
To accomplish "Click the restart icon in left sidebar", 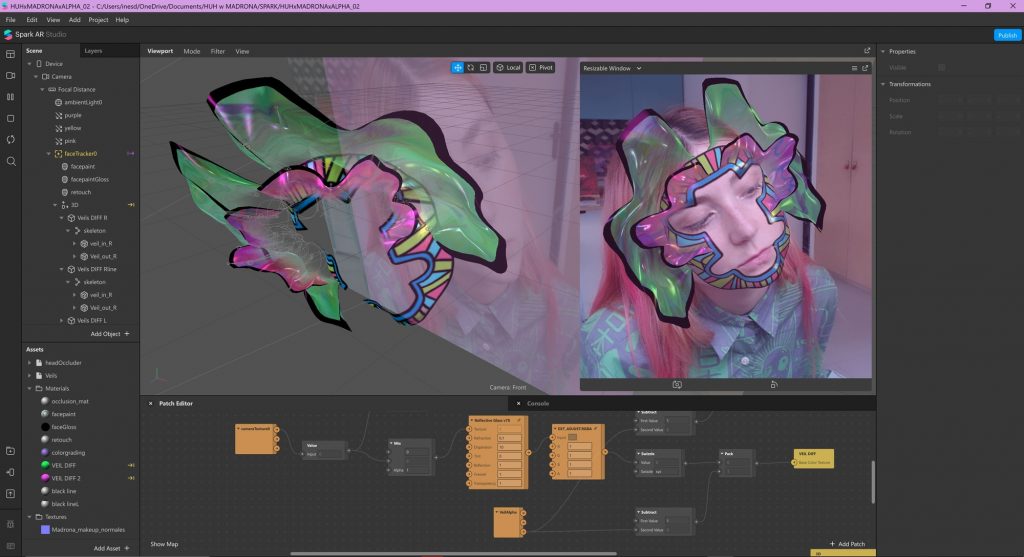I will 11,139.
